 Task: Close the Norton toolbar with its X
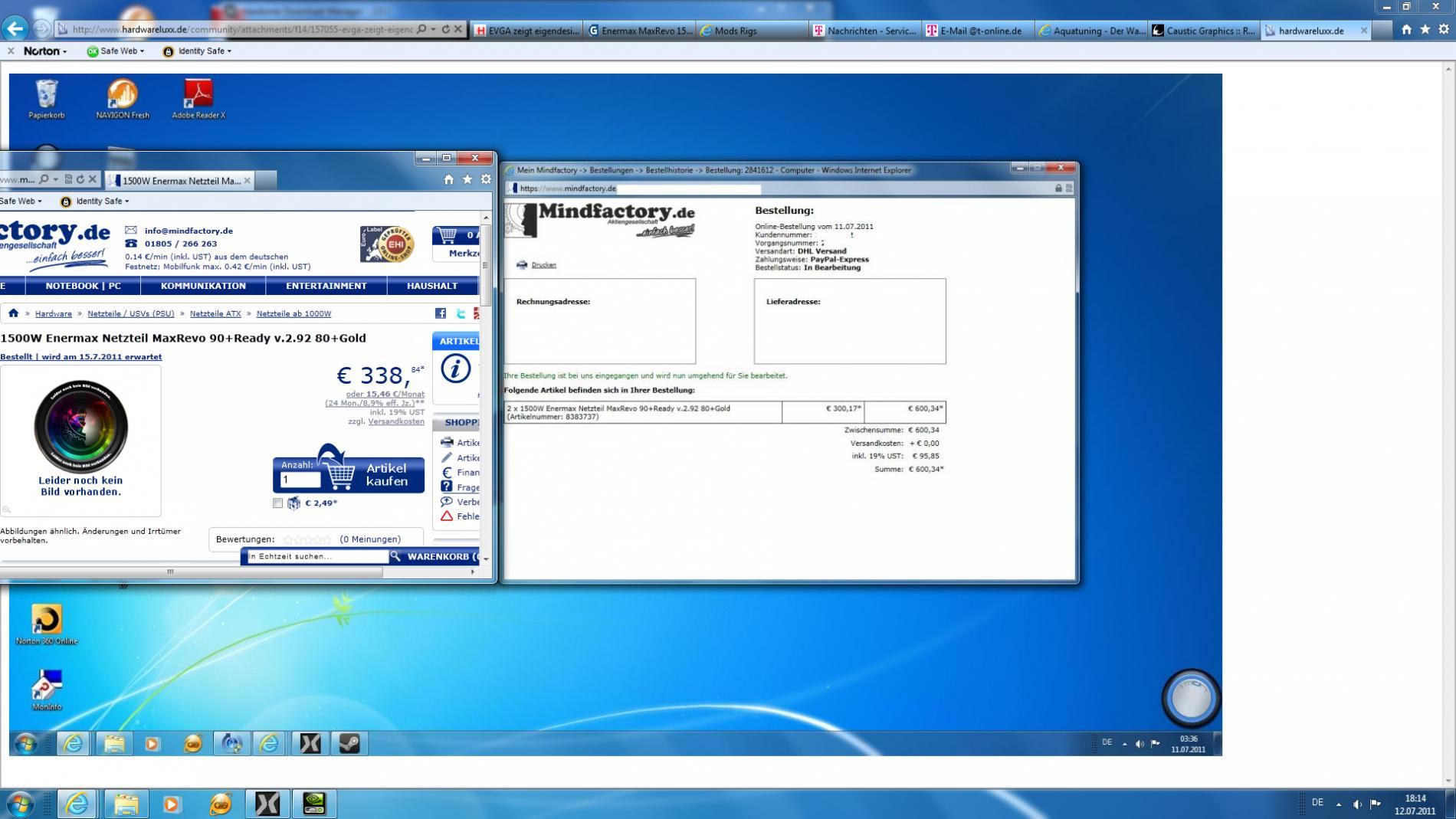pyautogui.click(x=11, y=51)
